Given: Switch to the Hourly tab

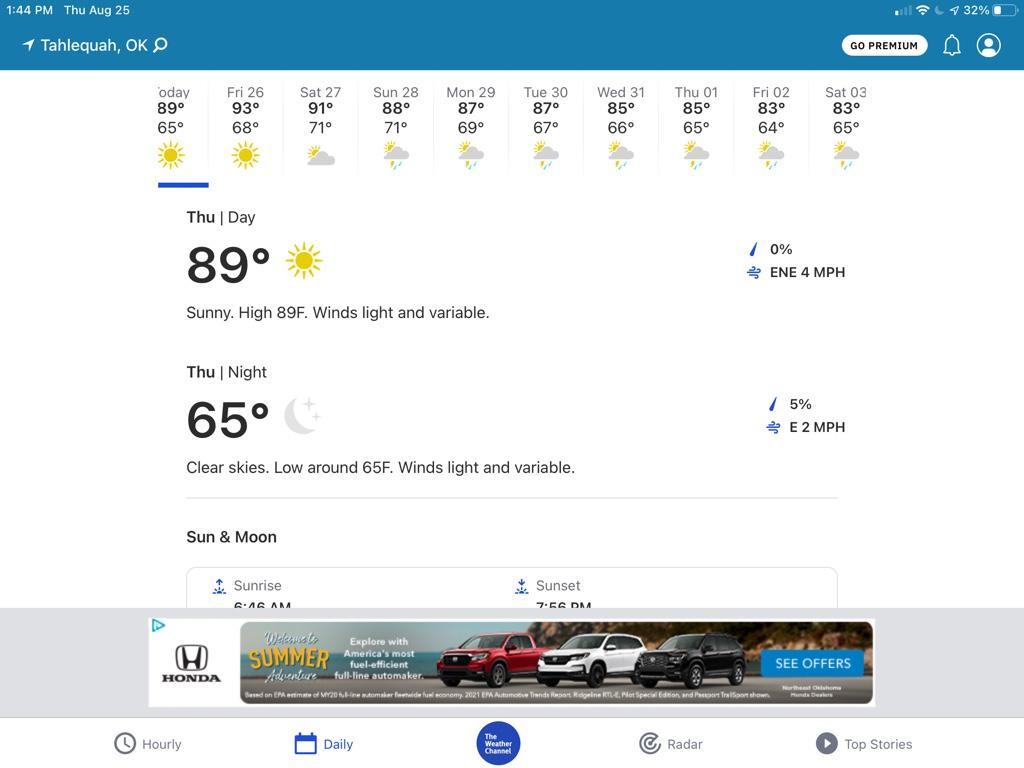Looking at the screenshot, I should click(x=147, y=743).
